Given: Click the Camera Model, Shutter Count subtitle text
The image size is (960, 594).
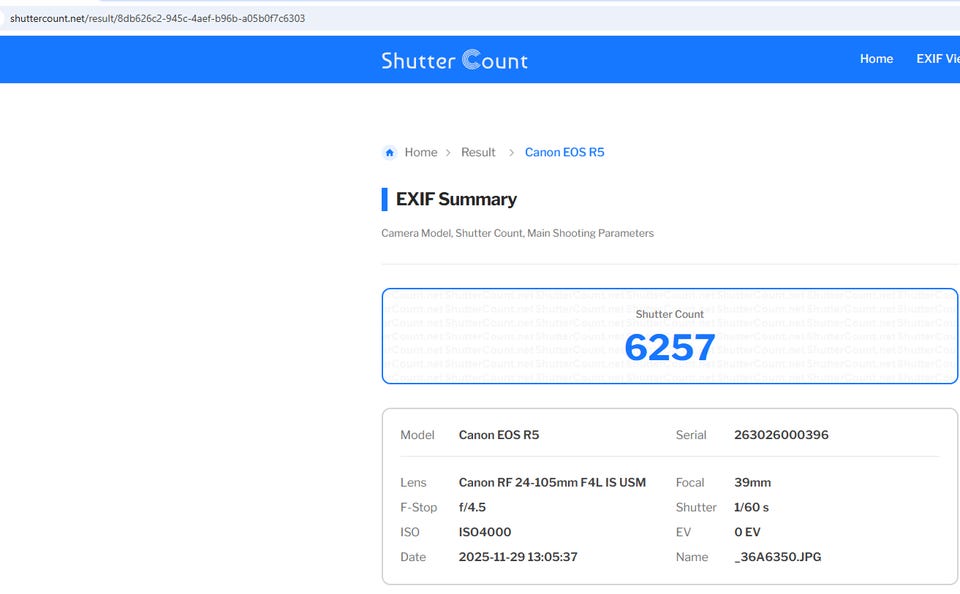Looking at the screenshot, I should pyautogui.click(x=517, y=233).
